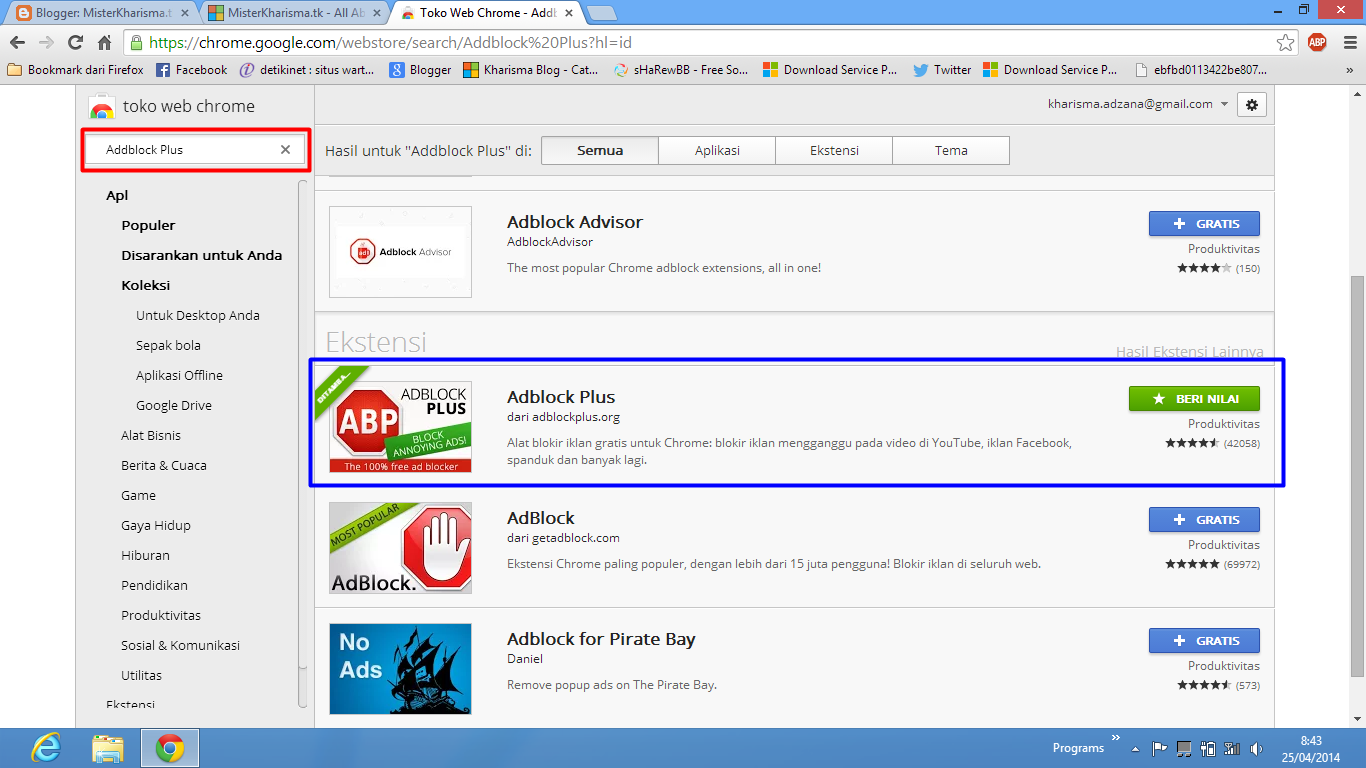This screenshot has width=1366, height=768.
Task: Select the Aplikasi filter tab
Action: pos(717,150)
